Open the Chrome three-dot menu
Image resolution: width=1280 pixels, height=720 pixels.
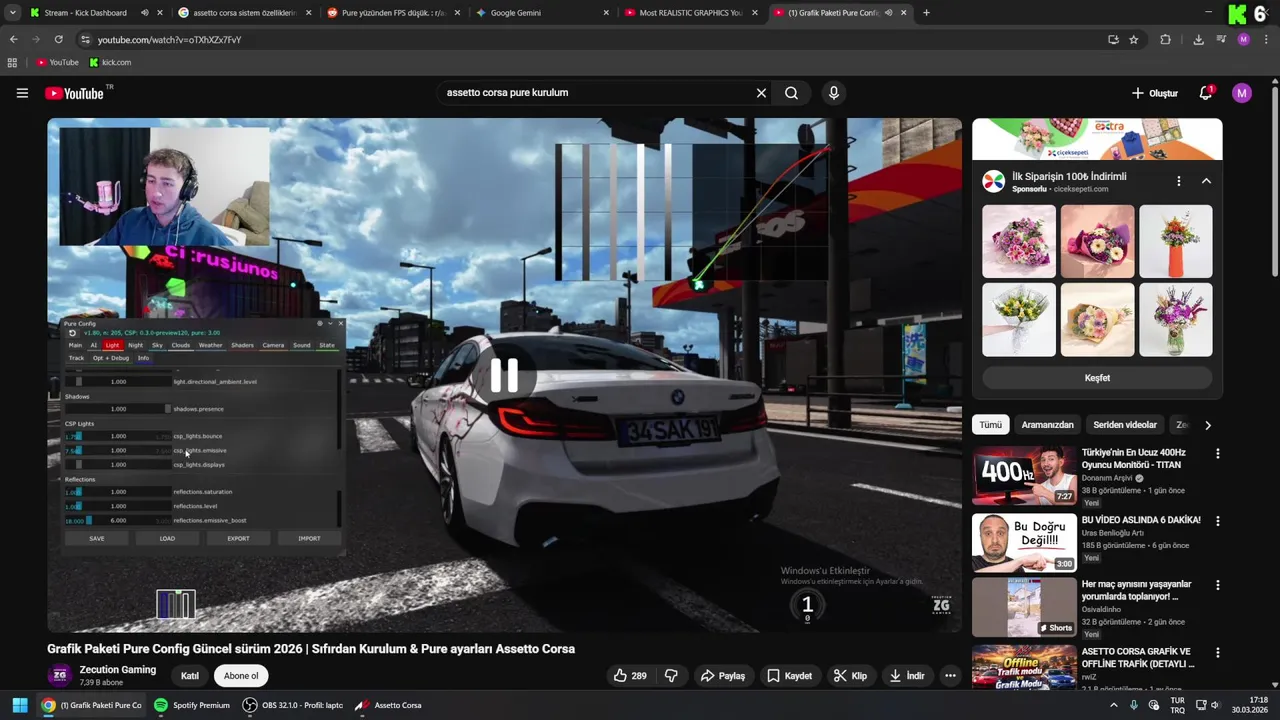(1266, 39)
